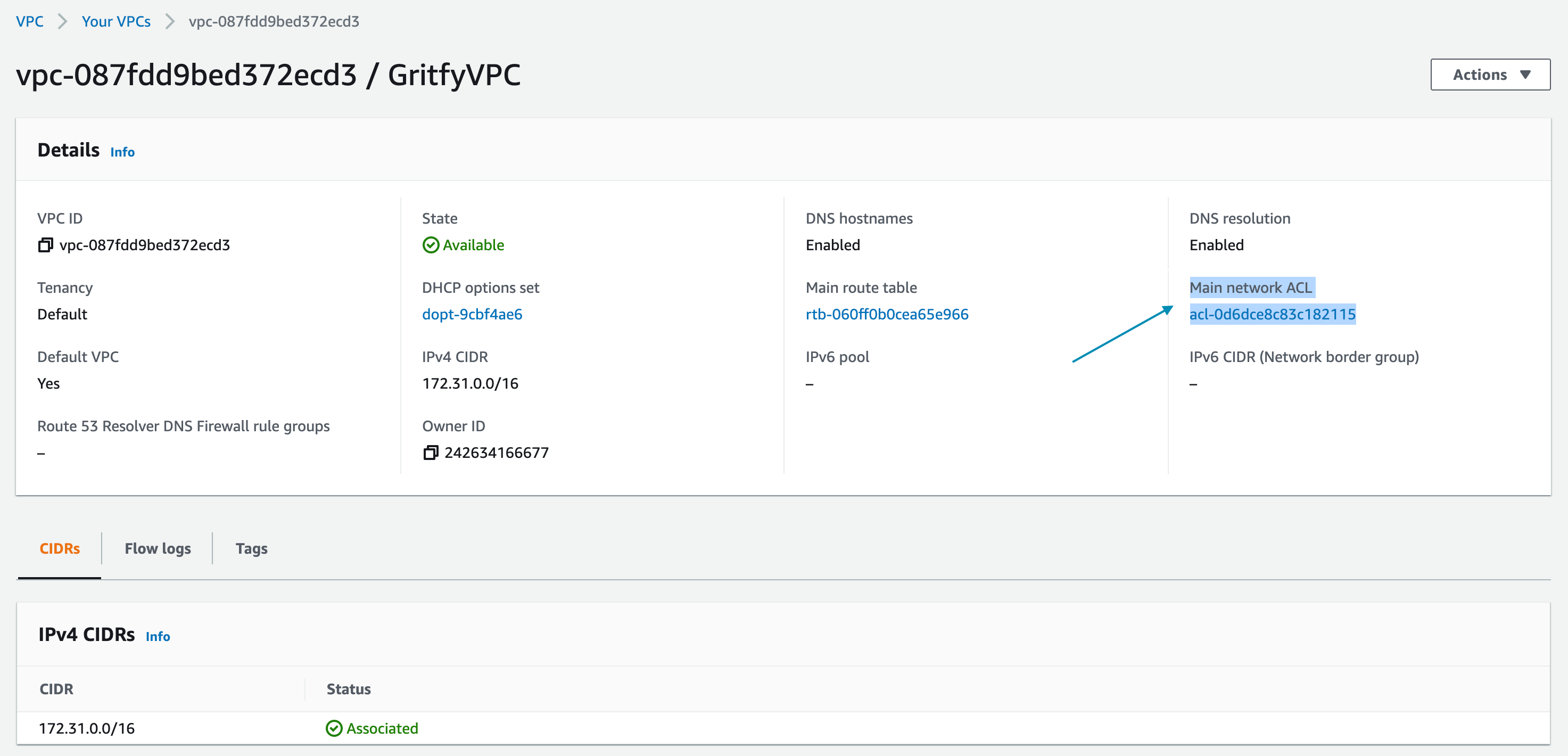The width and height of the screenshot is (1568, 756).
Task: Click the Tenancy value Default
Action: point(62,314)
